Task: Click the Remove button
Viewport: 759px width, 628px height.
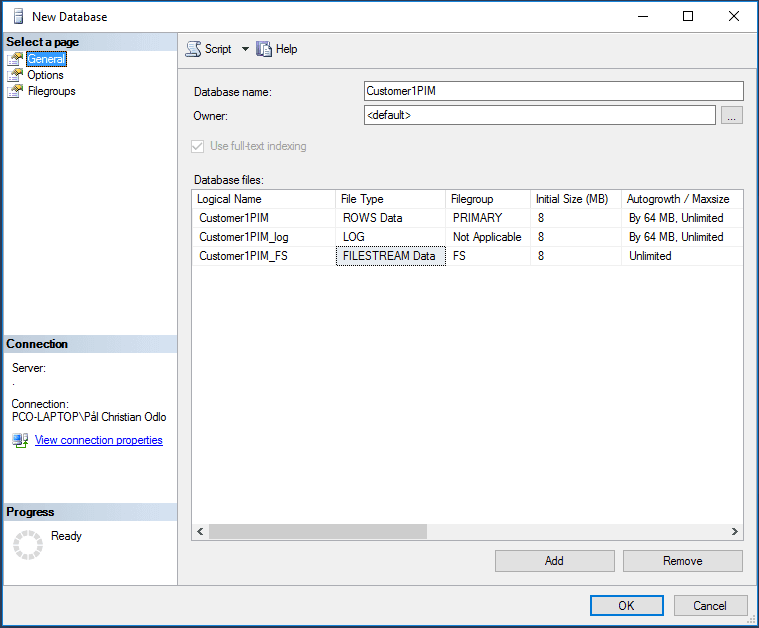Action: (683, 561)
